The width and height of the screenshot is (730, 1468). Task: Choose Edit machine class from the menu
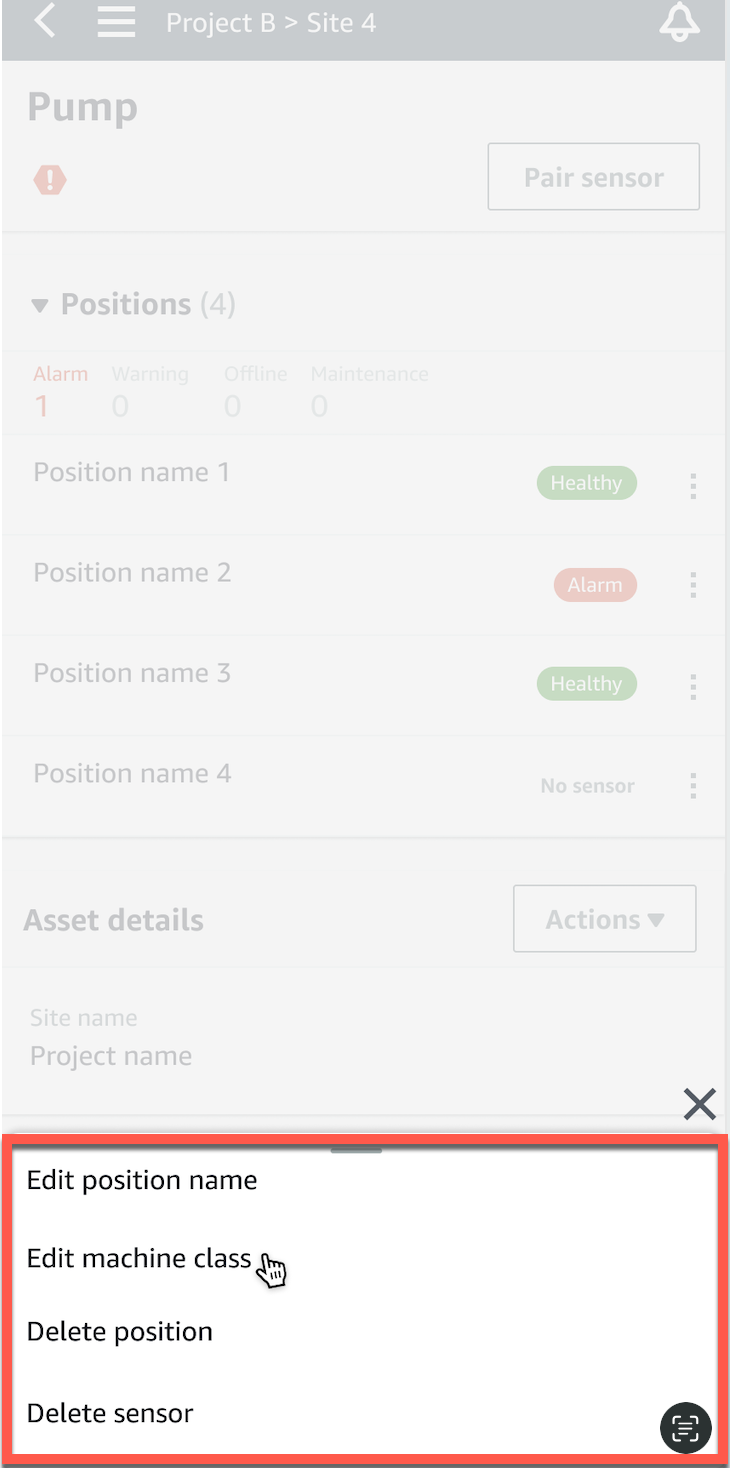(x=139, y=1259)
